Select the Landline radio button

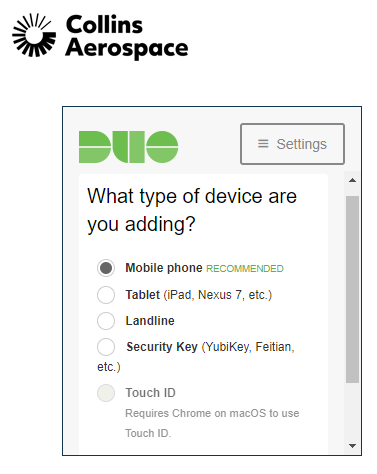click(106, 321)
